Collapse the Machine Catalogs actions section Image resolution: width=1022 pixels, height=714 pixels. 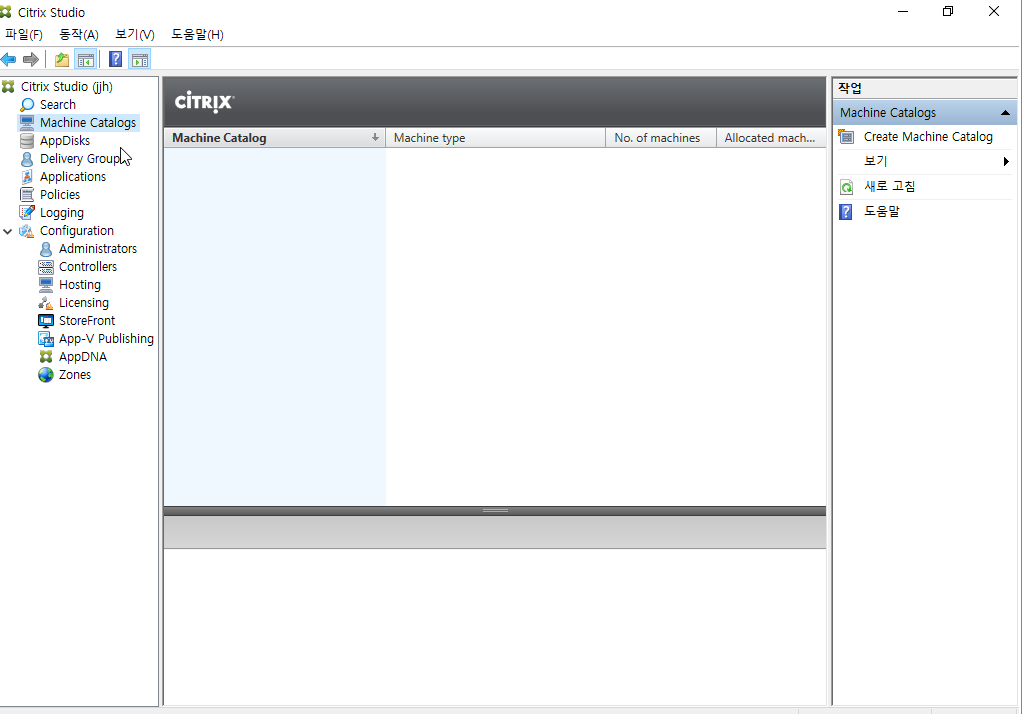pyautogui.click(x=1005, y=113)
